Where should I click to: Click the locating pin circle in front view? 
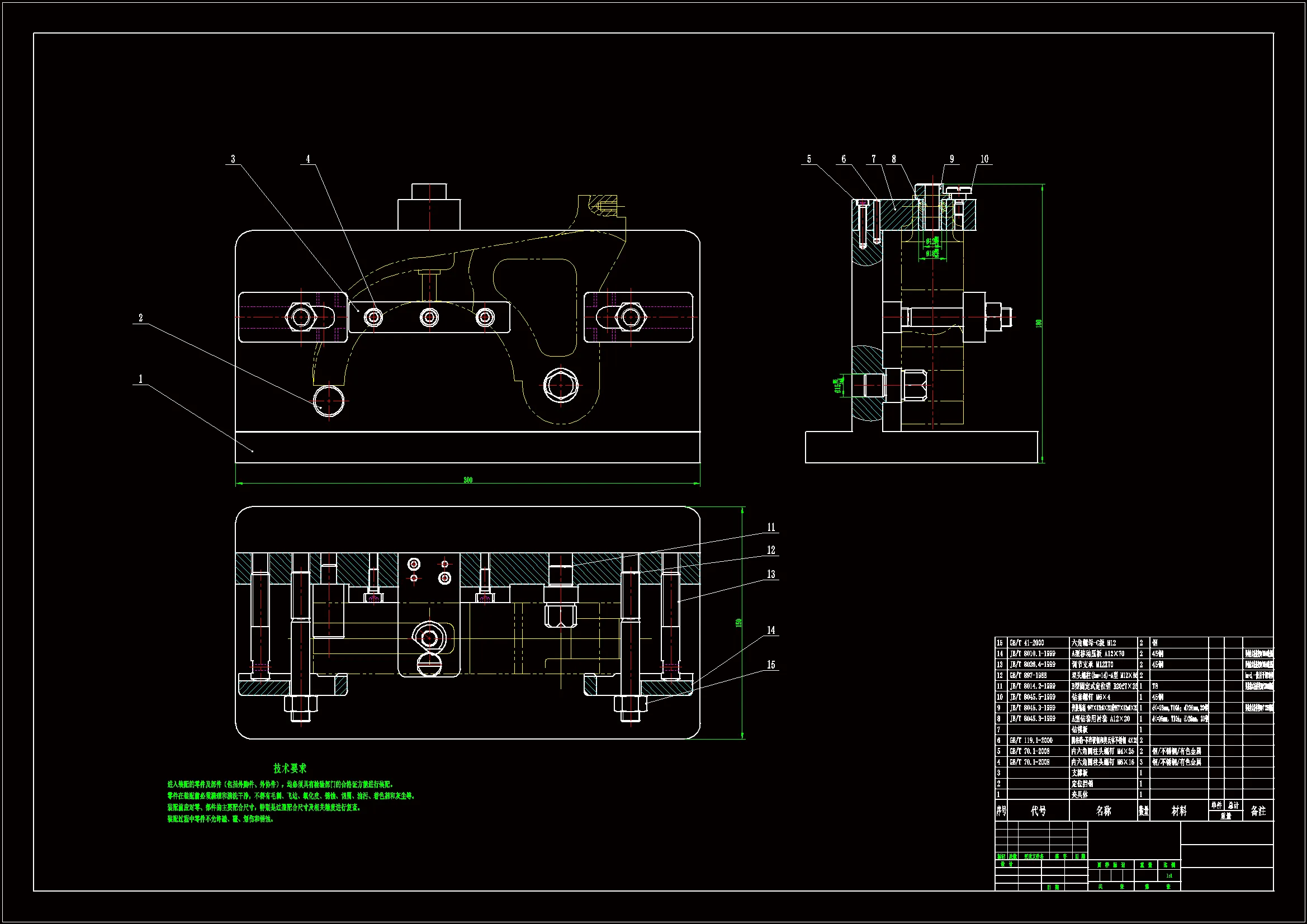(329, 401)
